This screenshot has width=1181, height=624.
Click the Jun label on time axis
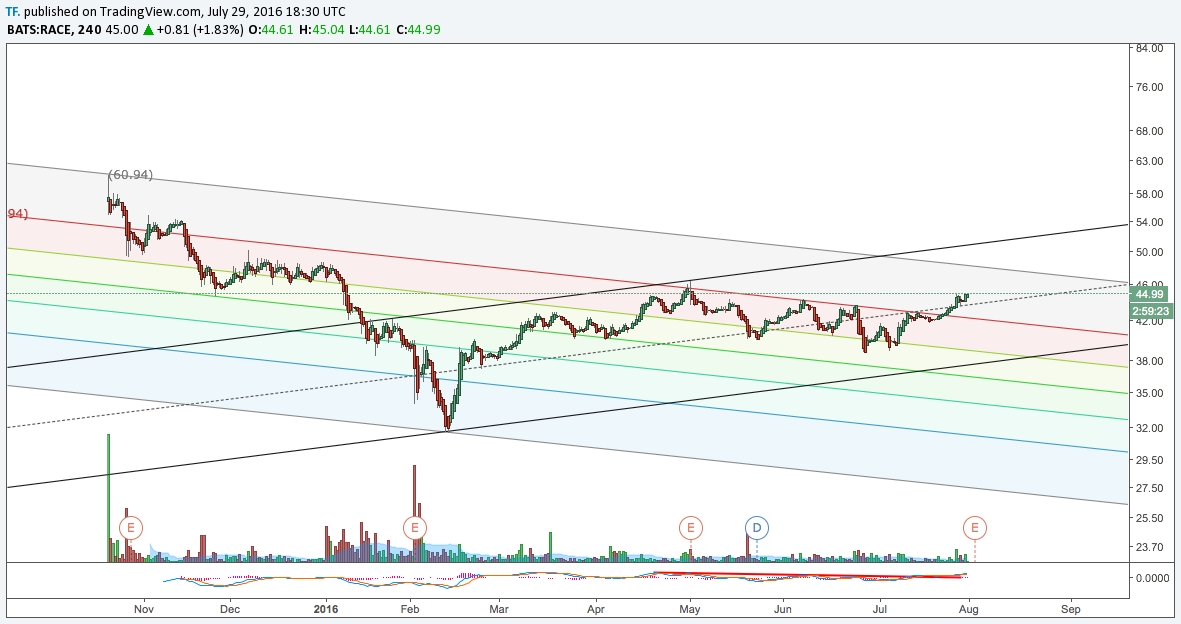783,609
